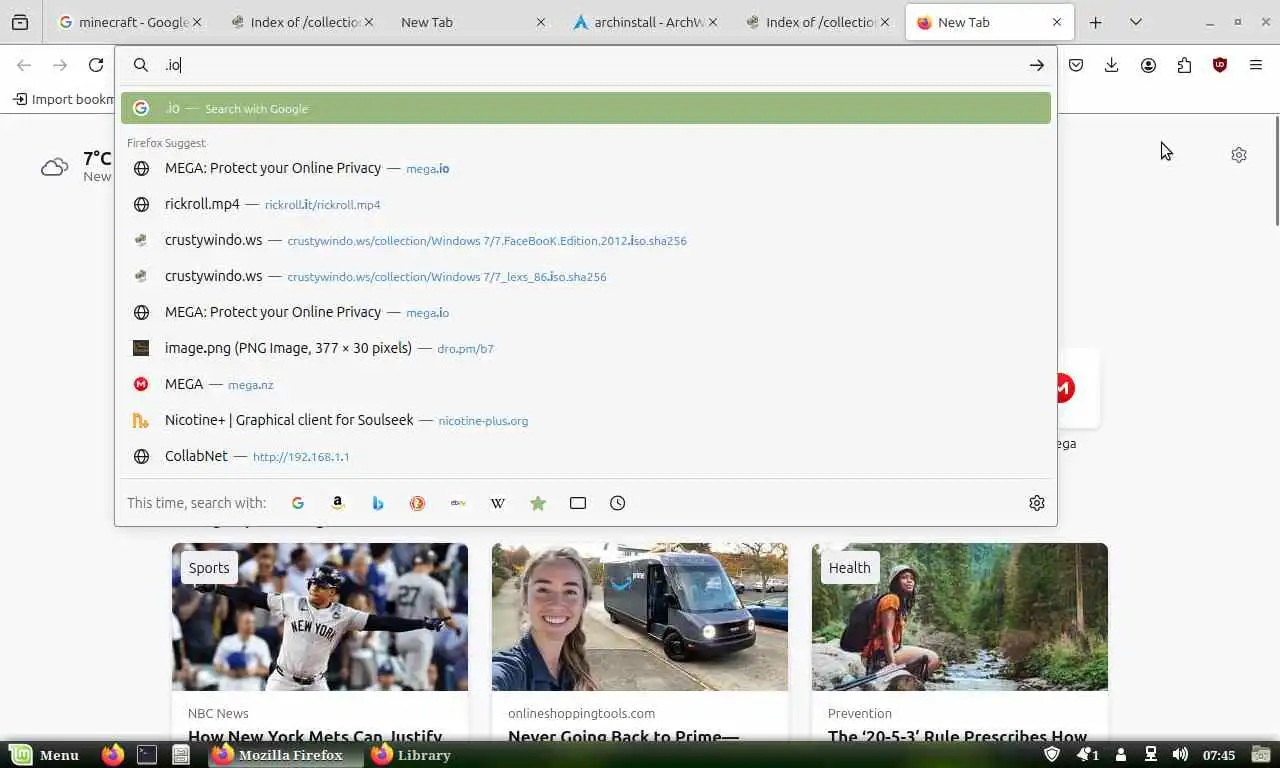Open the Firefox account icon

pyautogui.click(x=1148, y=65)
